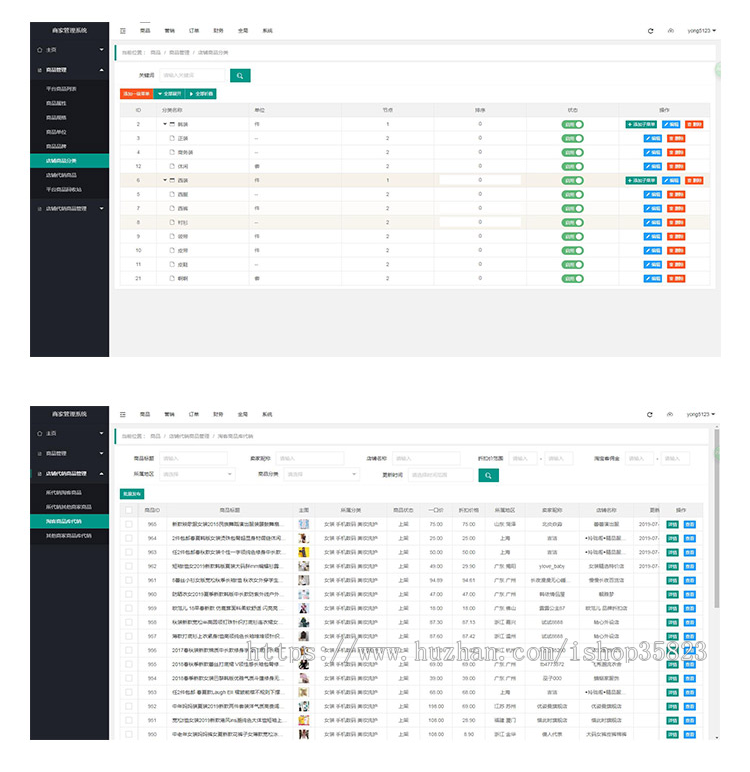Open 财务 top menu in upper screenshot
750x772 pixels.
click(x=218, y=31)
